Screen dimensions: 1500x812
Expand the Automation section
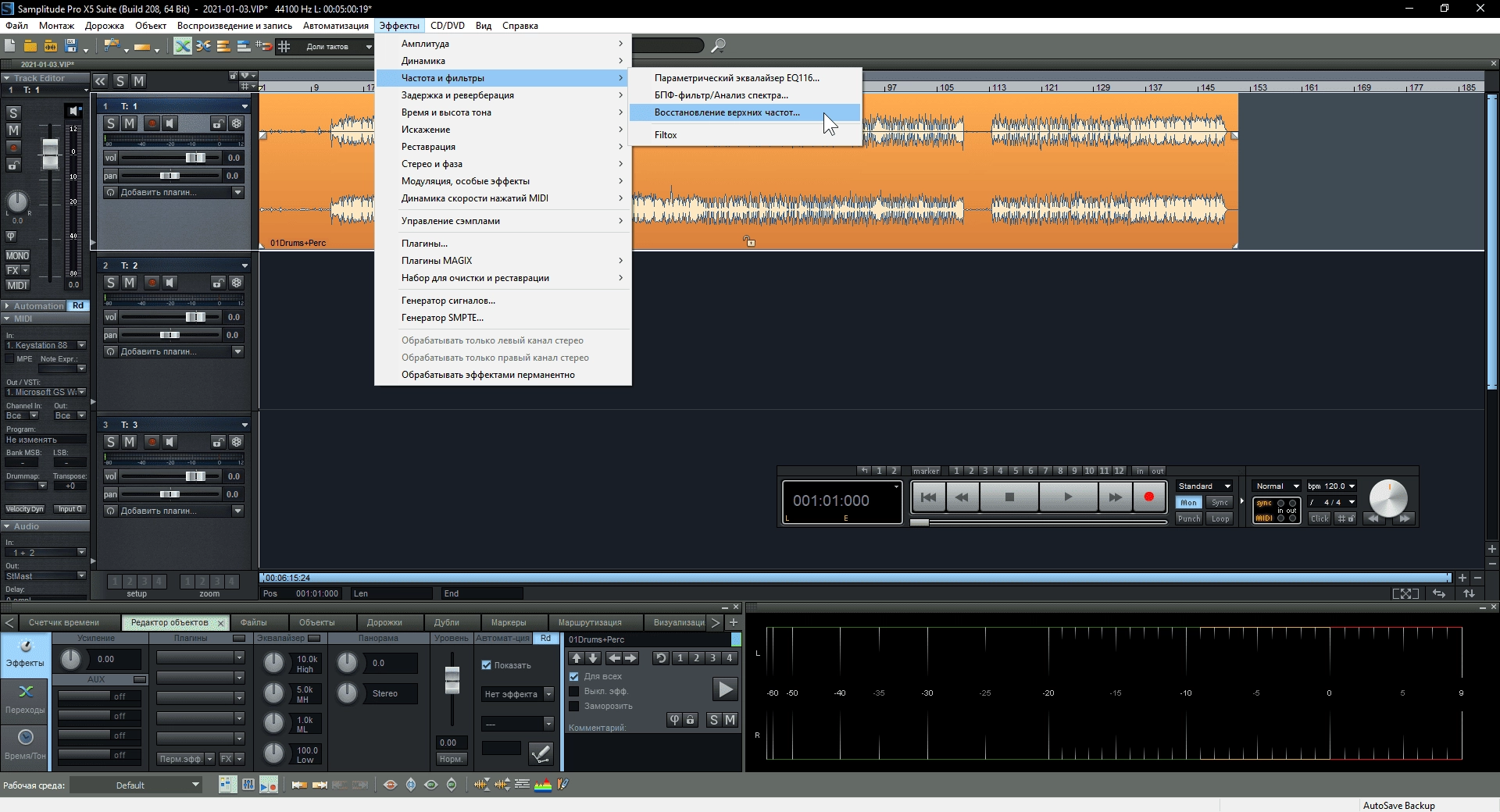(x=35, y=306)
